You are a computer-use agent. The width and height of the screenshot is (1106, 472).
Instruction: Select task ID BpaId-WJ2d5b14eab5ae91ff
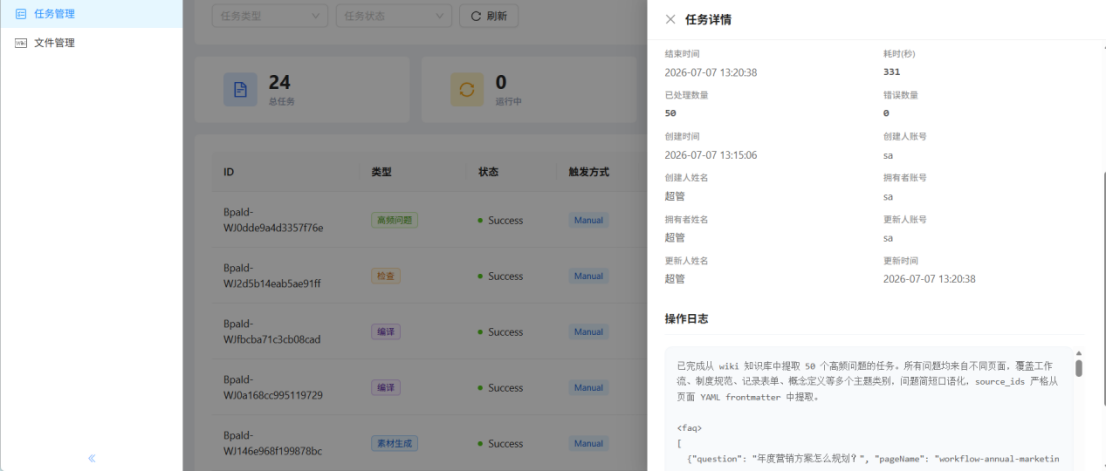tap(272, 276)
